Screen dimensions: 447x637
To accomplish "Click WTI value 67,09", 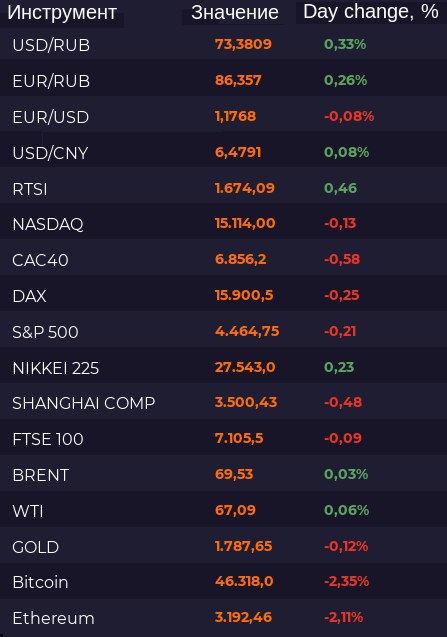I will tap(235, 510).
